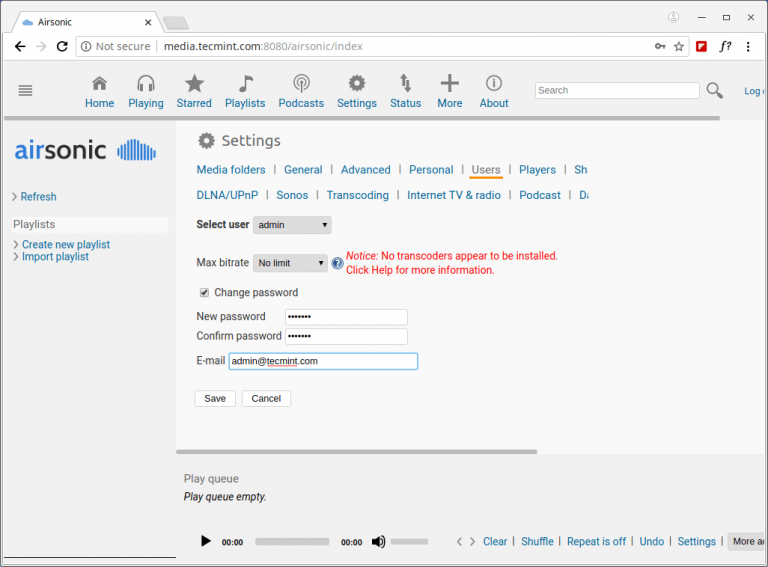The width and height of the screenshot is (768, 567).
Task: Open the More actions play queue dropdown
Action: click(x=746, y=542)
